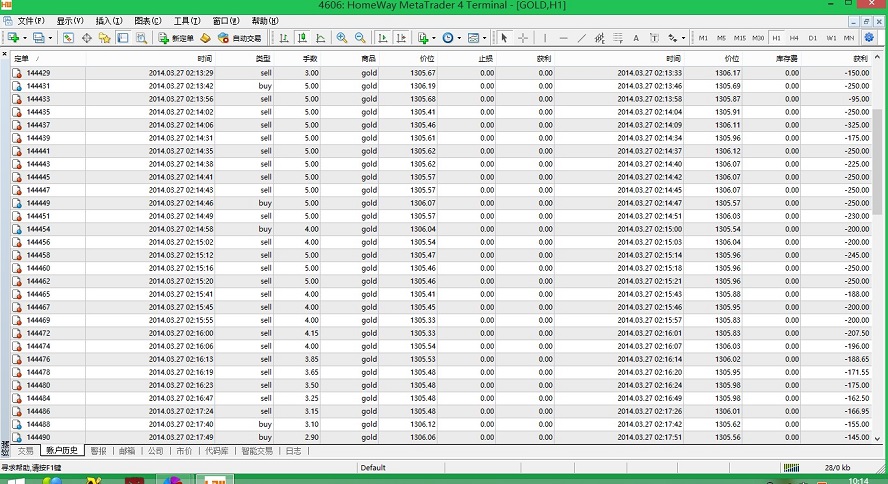Open the Strategy Tester icon
The image size is (888, 484).
tap(141, 38)
